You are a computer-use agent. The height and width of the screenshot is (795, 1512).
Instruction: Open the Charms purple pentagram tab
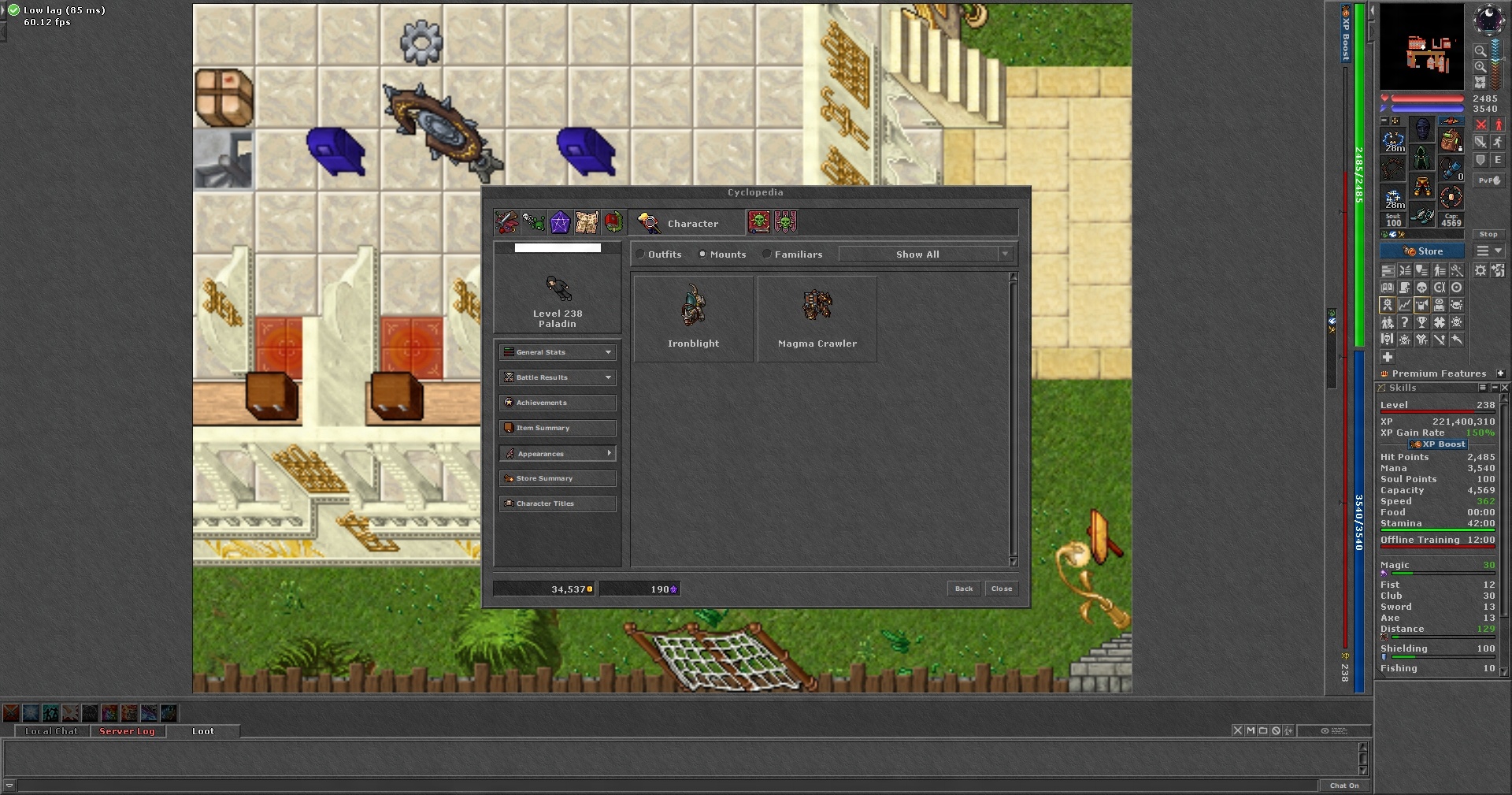click(560, 223)
